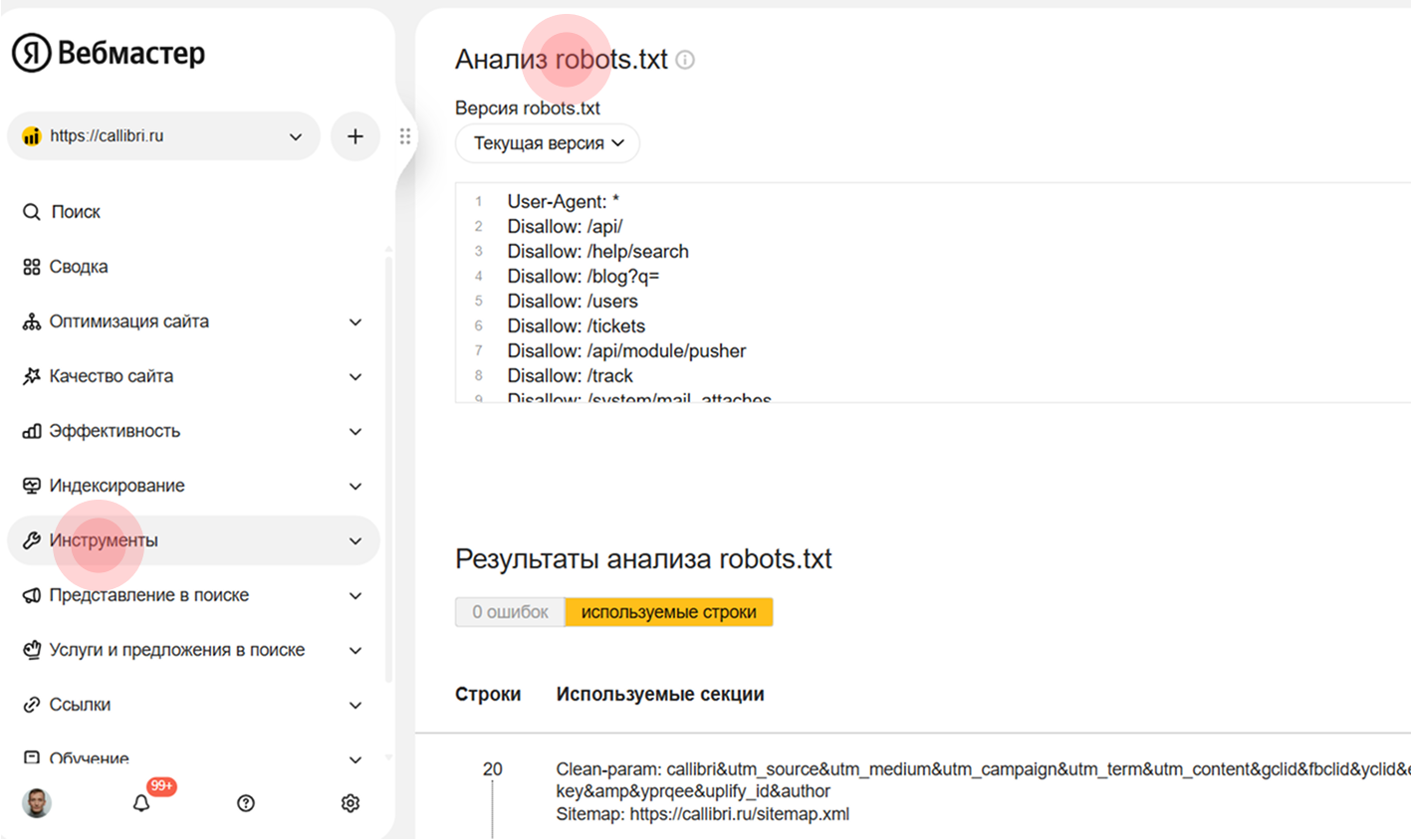Click the info icon next to Анализ robots.txt
Viewport: 1411px width, 840px height.
[x=684, y=60]
